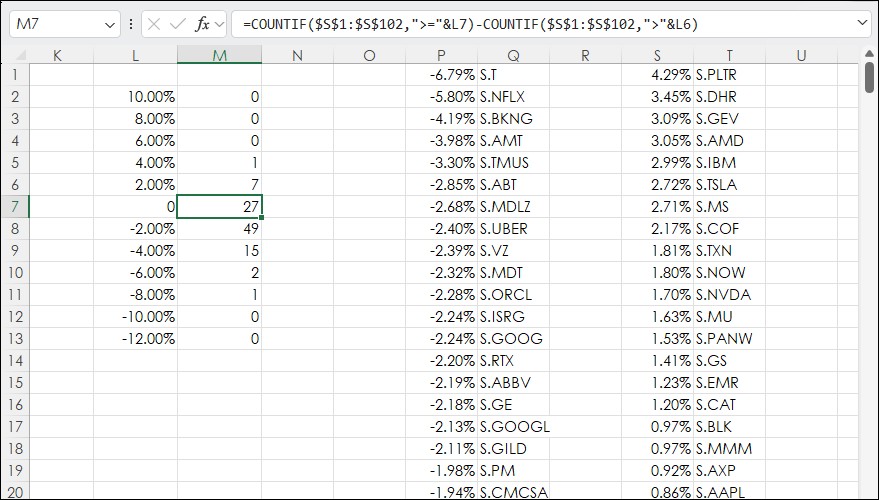Viewport: 879px width, 500px height.
Task: Select row 13 header
Action: point(15,339)
